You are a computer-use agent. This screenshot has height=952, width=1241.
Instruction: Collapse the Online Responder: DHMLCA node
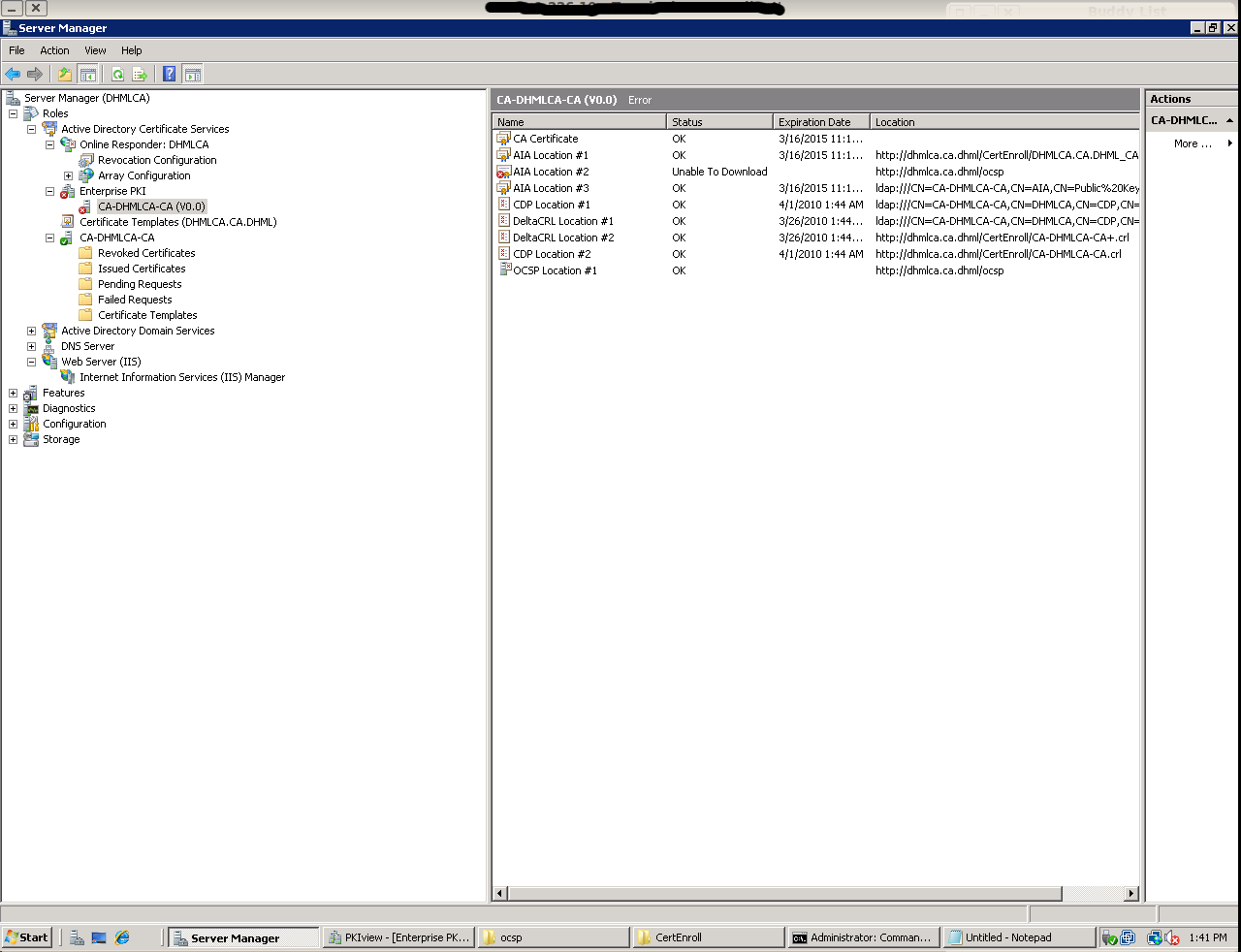[x=49, y=144]
